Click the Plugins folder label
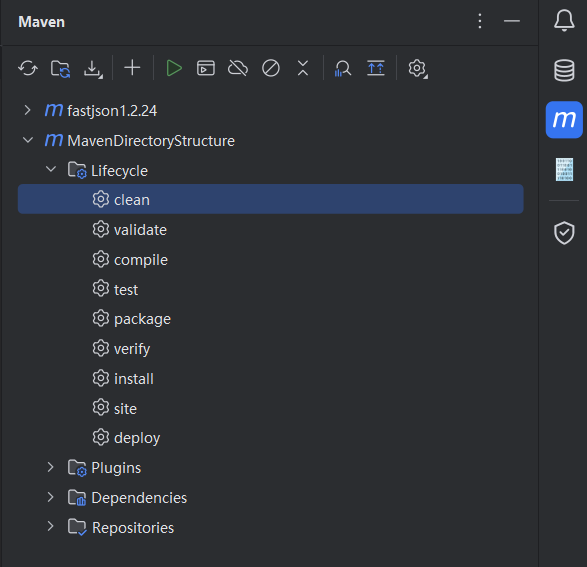This screenshot has height=567, width=587. pyautogui.click(x=116, y=468)
